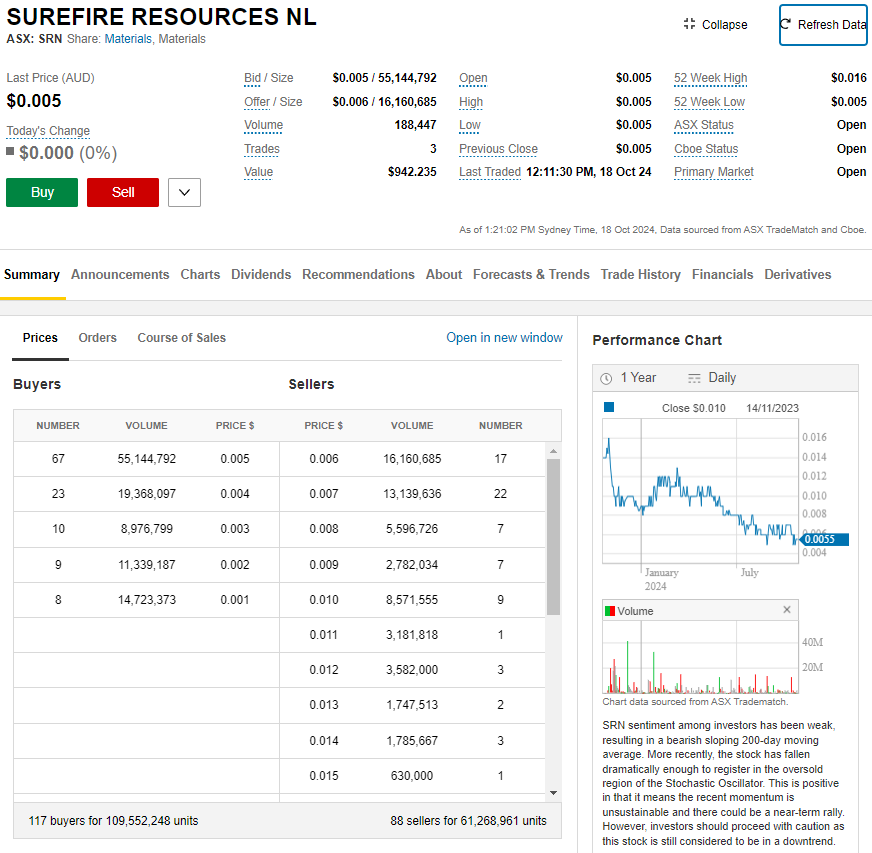Viewport: 872px width, 853px height.
Task: Switch to the Summary tab
Action: coord(32,275)
